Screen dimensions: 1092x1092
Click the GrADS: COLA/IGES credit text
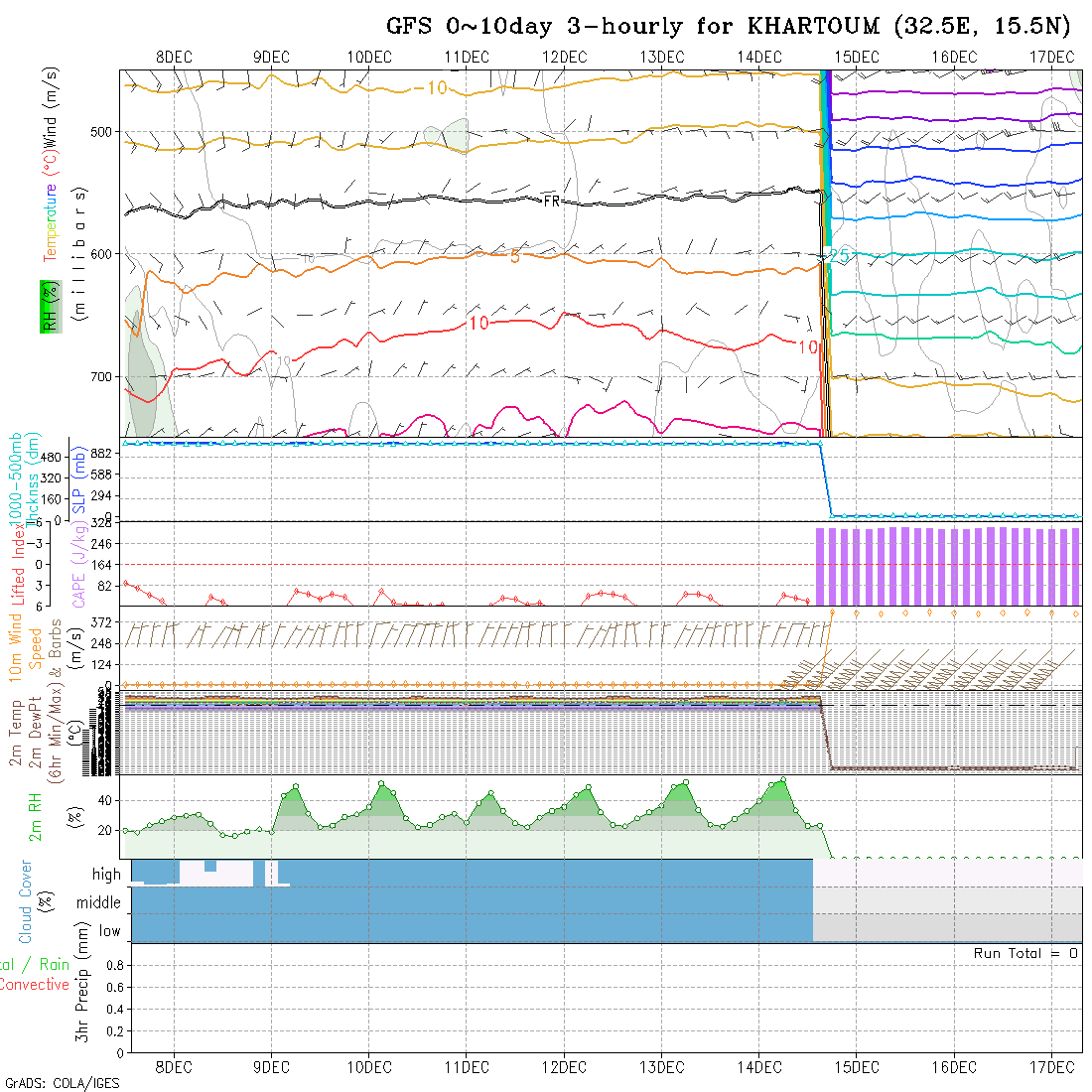click(62, 1083)
